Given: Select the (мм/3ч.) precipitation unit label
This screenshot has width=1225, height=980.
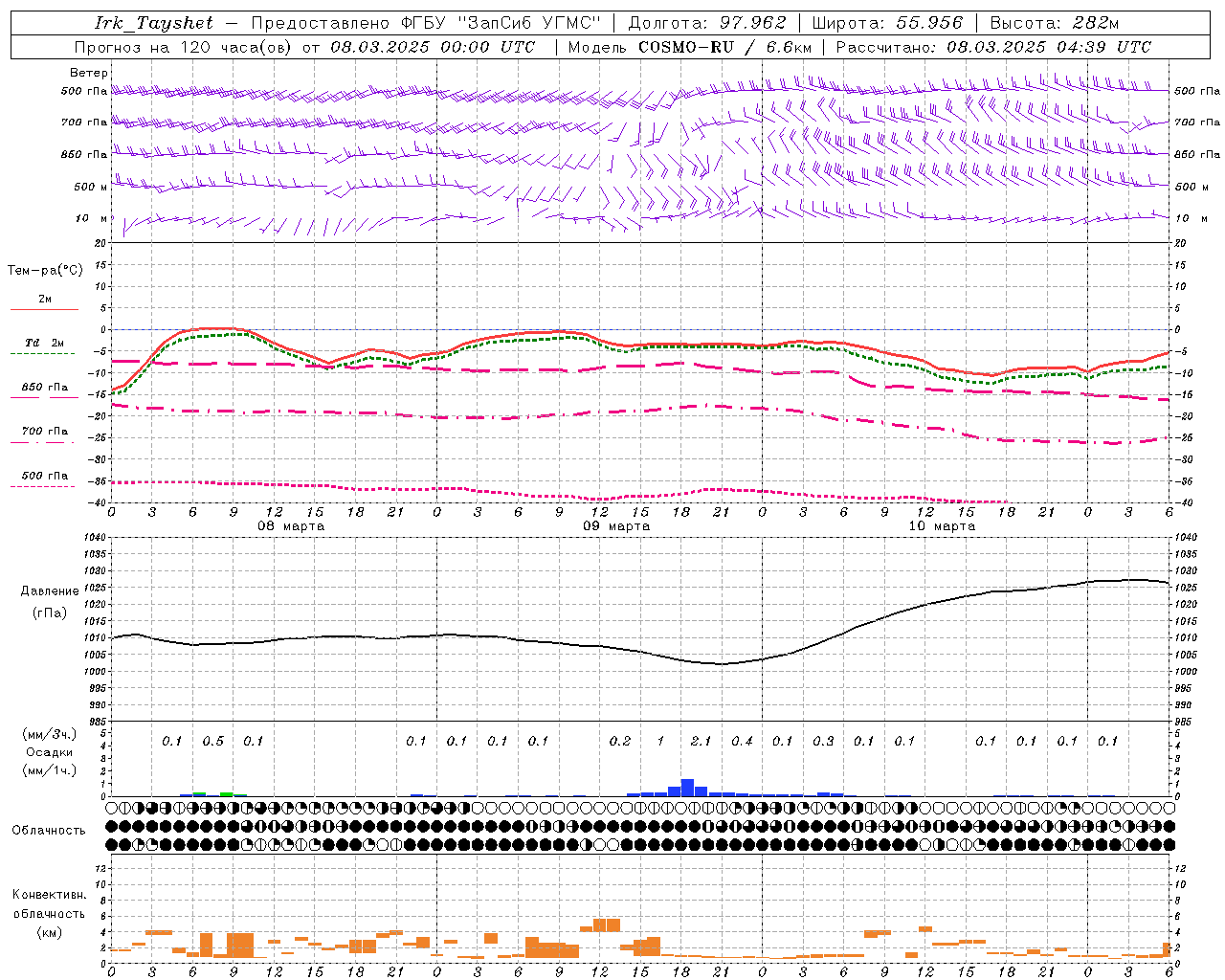Looking at the screenshot, I should 49,735.
